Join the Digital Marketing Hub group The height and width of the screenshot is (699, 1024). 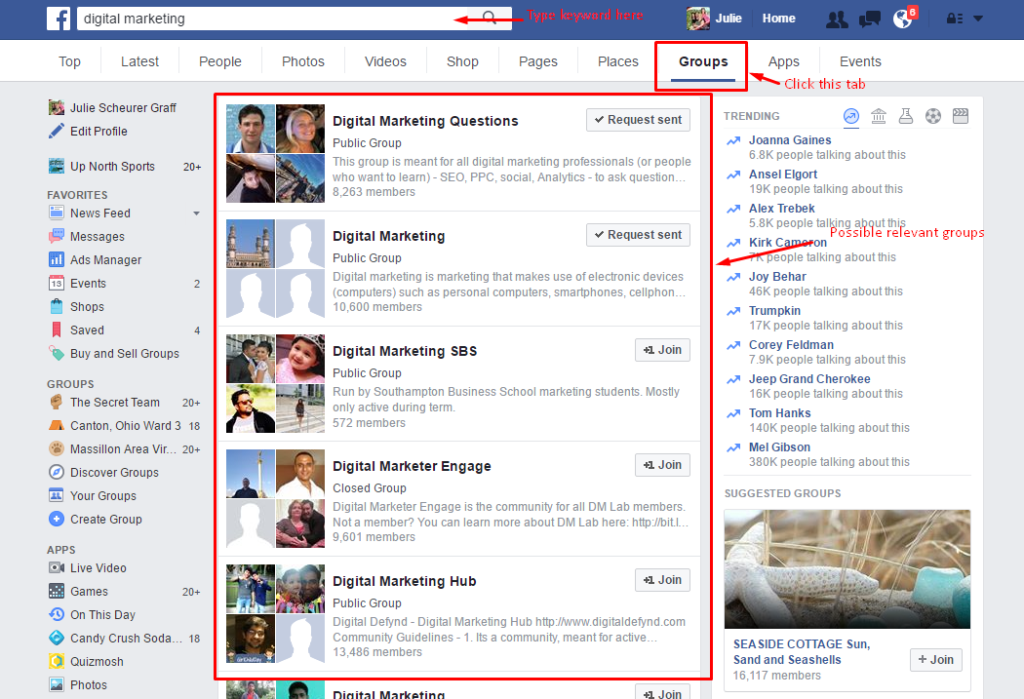pos(662,580)
